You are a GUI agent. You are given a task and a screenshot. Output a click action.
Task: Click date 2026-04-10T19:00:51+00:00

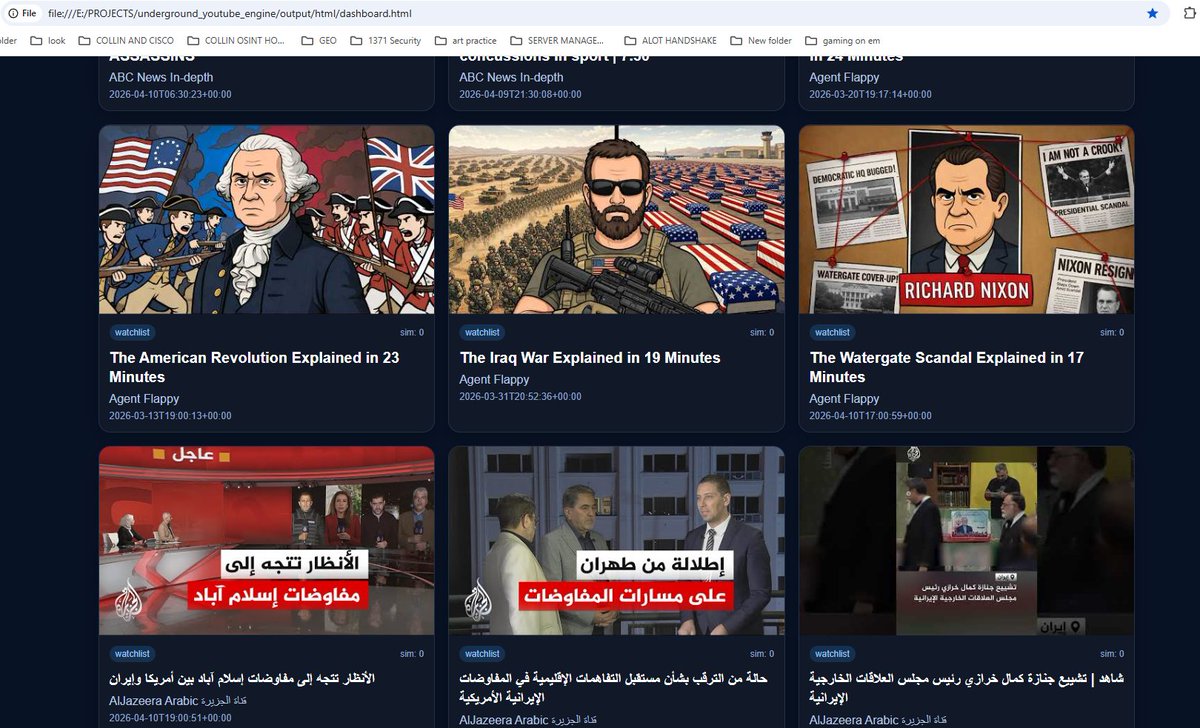(170, 718)
